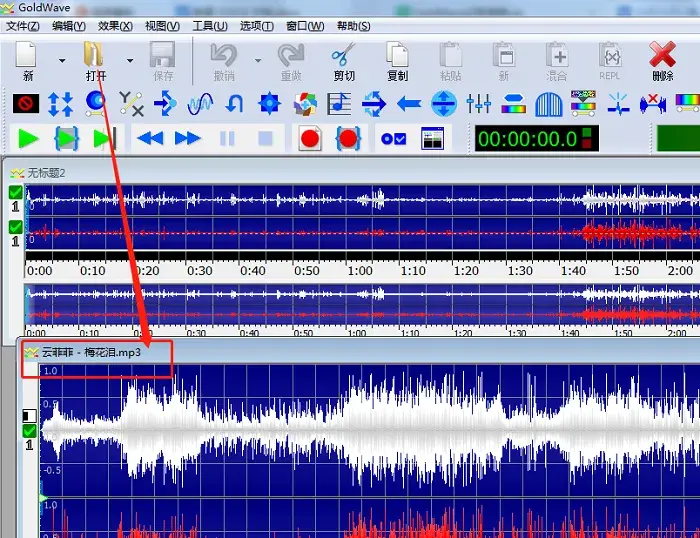The width and height of the screenshot is (700, 538).
Task: Click the Cut (剪切) scissors icon
Action: click(x=343, y=54)
